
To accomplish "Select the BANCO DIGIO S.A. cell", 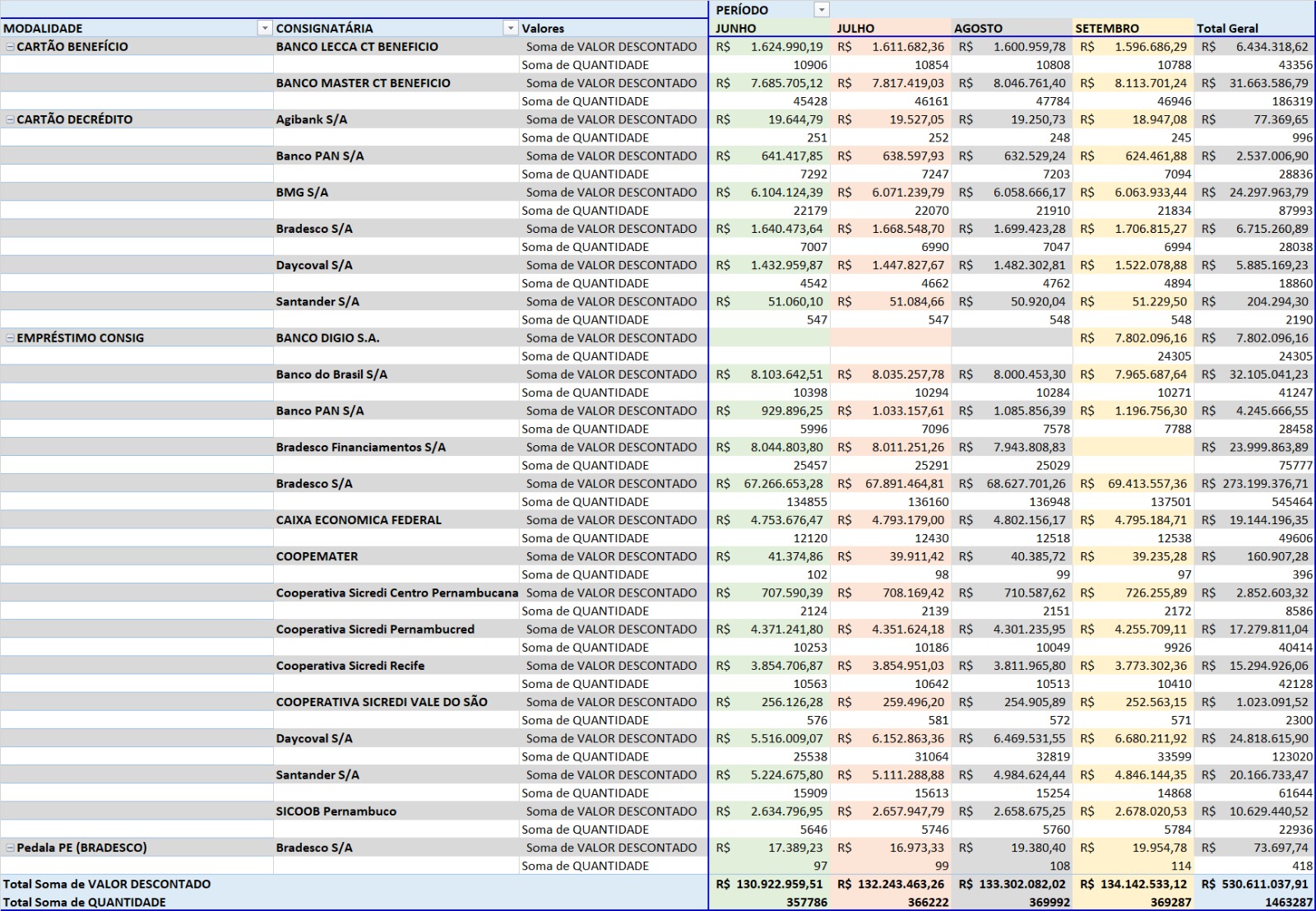I will [x=328, y=338].
